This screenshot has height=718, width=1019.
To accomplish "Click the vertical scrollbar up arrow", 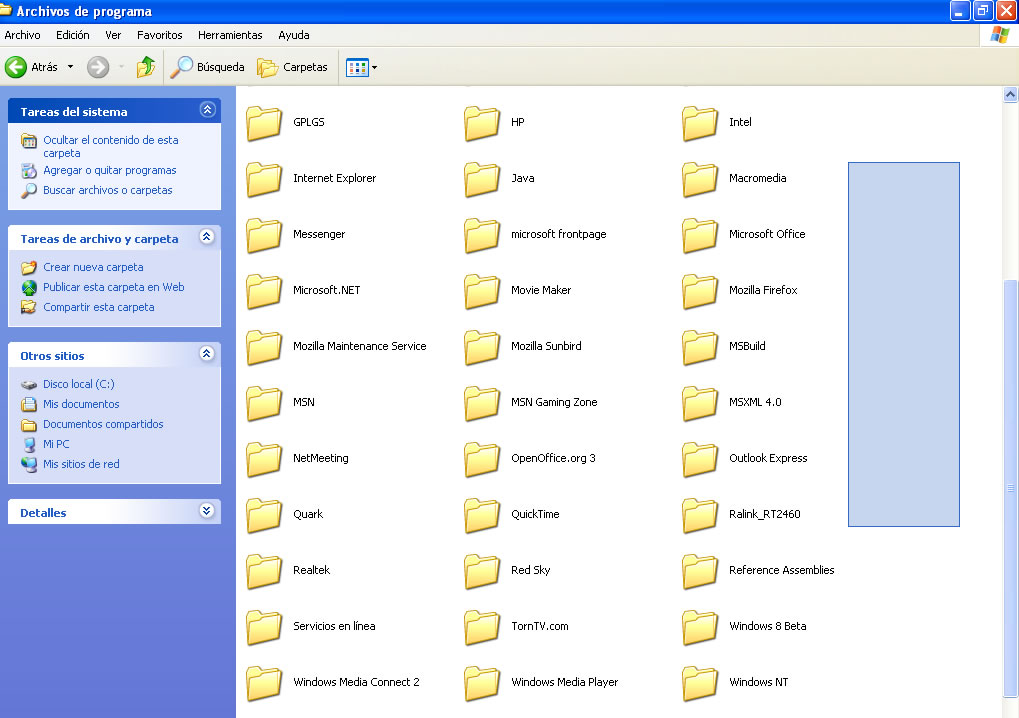I will pos(1010,95).
